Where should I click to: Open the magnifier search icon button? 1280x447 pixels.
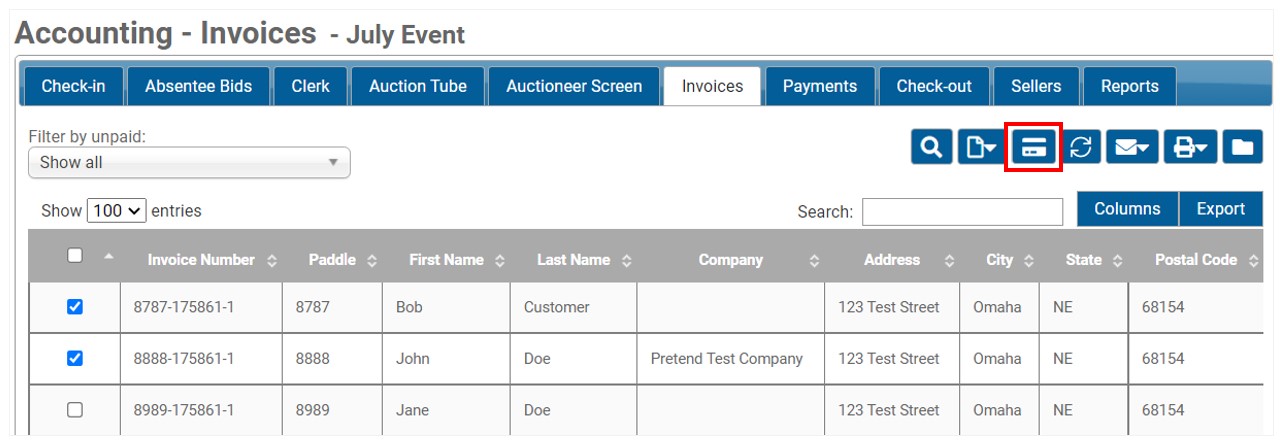931,147
